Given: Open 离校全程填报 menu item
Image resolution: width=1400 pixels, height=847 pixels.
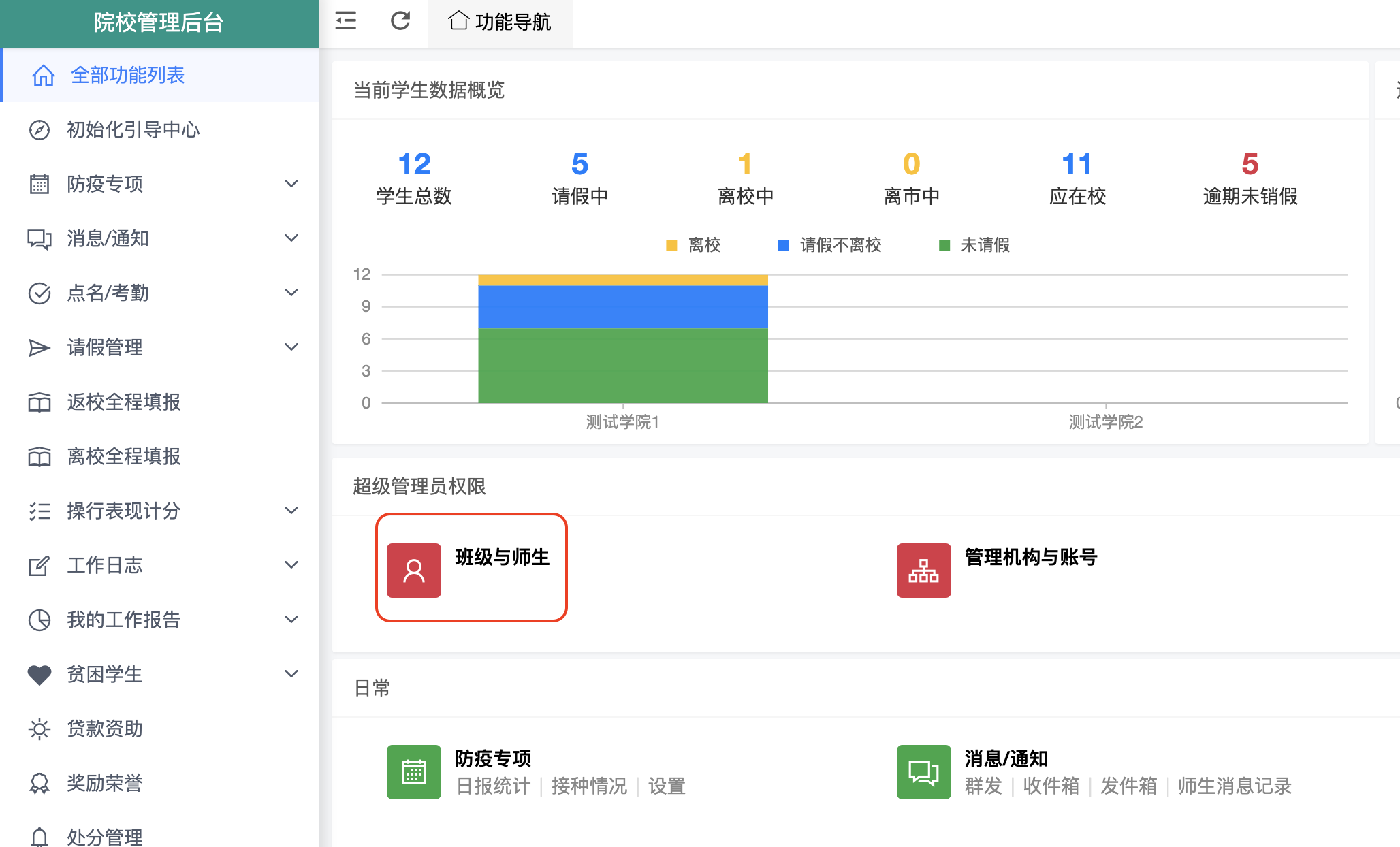Looking at the screenshot, I should [159, 456].
